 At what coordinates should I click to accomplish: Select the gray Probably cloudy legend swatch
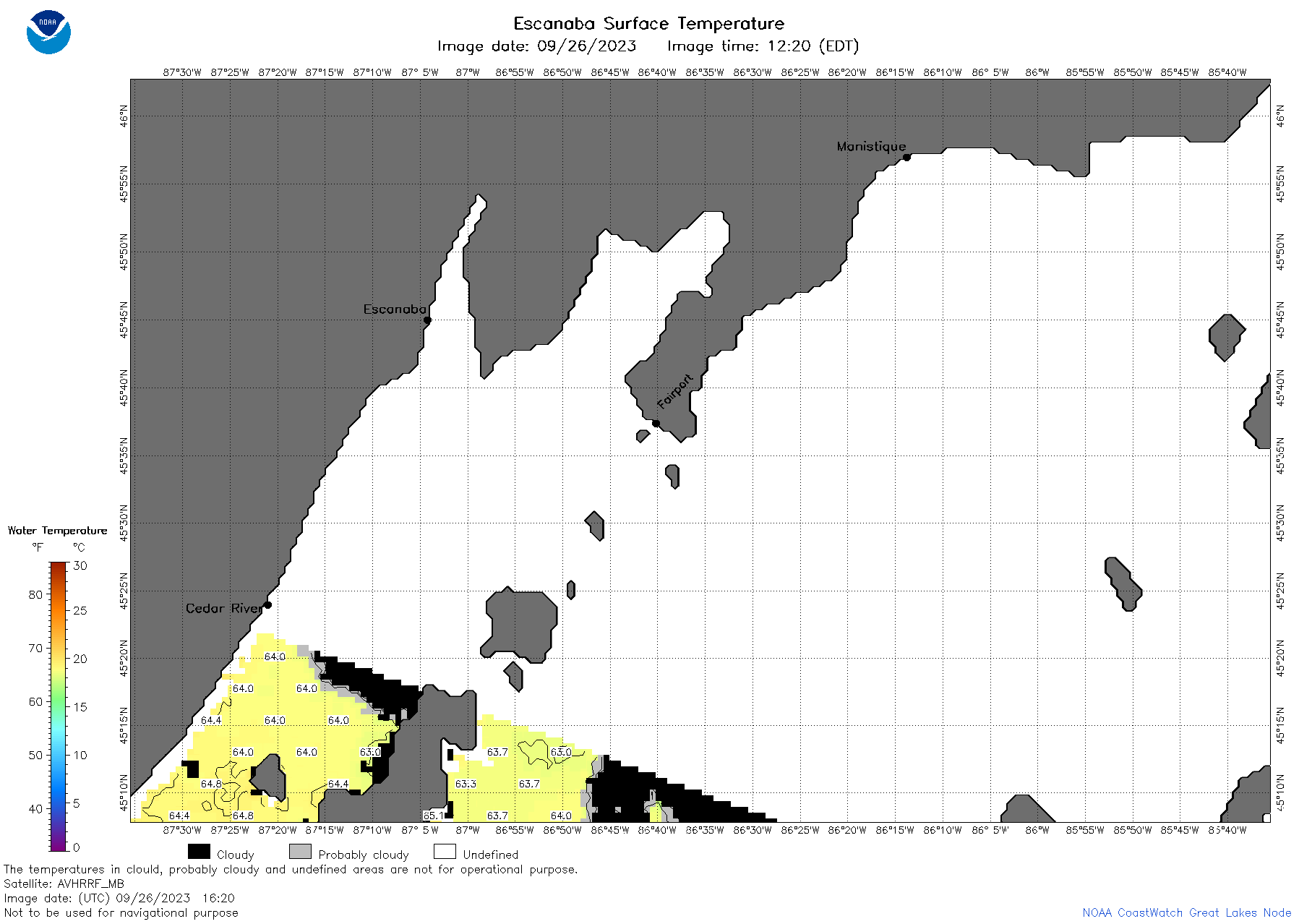tap(300, 852)
